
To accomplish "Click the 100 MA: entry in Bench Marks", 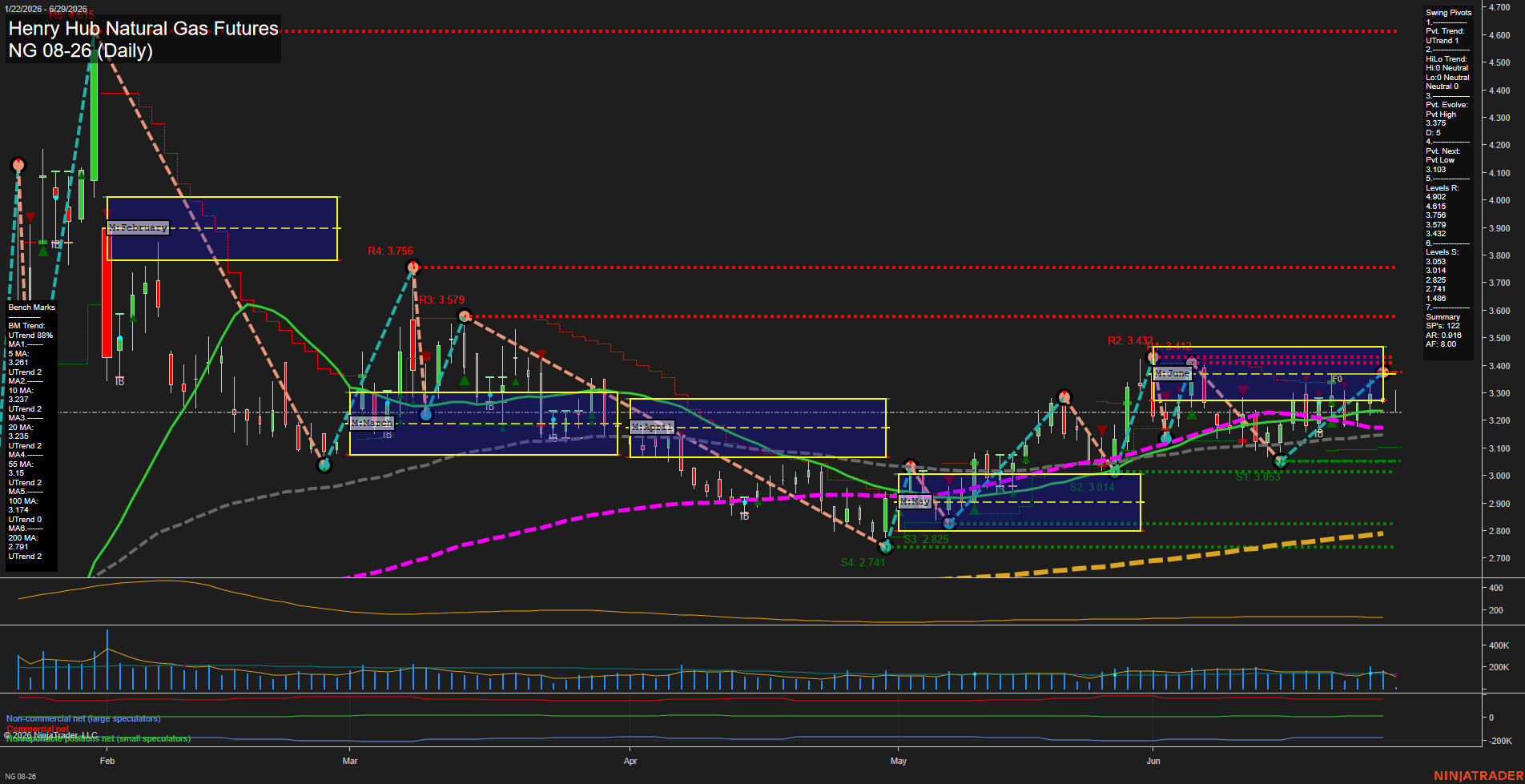I will click(22, 501).
